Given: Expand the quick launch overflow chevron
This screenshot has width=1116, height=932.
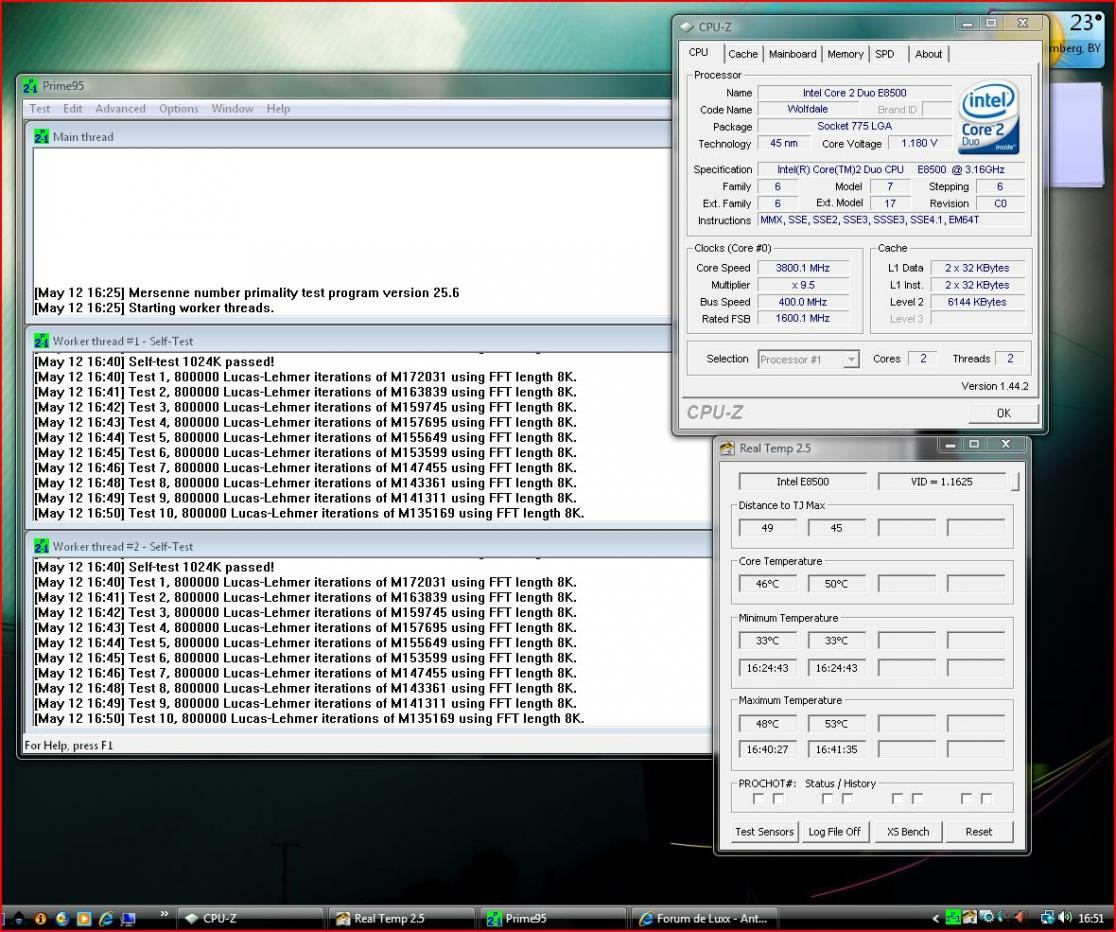Looking at the screenshot, I should pos(164,913).
